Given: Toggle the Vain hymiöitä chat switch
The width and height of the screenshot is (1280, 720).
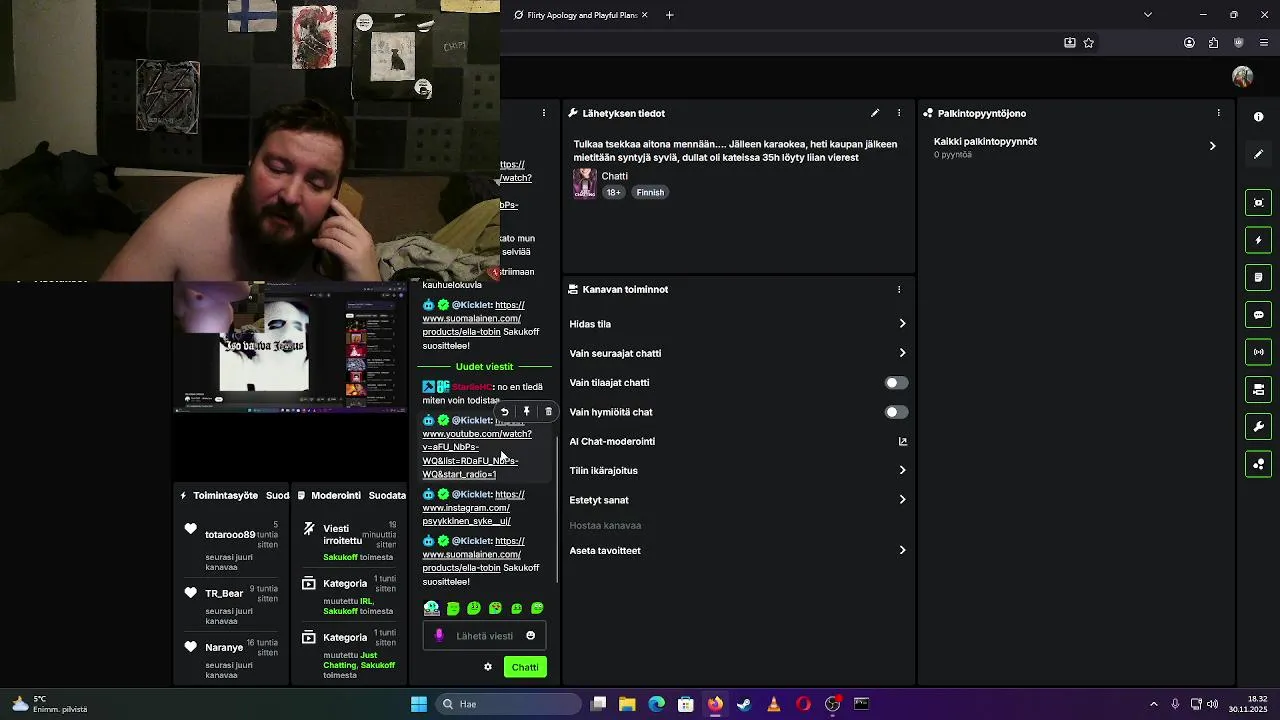Looking at the screenshot, I should click(896, 412).
